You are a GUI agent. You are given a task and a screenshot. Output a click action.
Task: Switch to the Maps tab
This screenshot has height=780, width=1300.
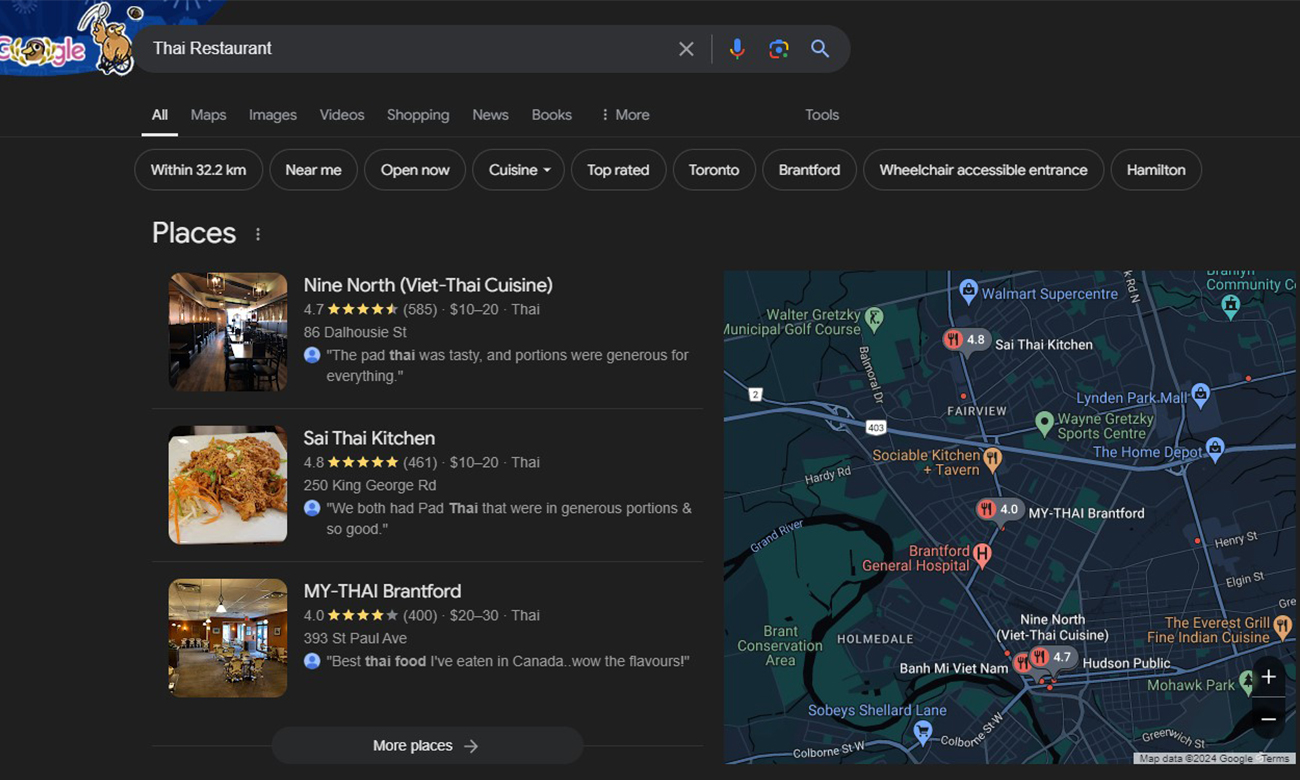tap(208, 115)
